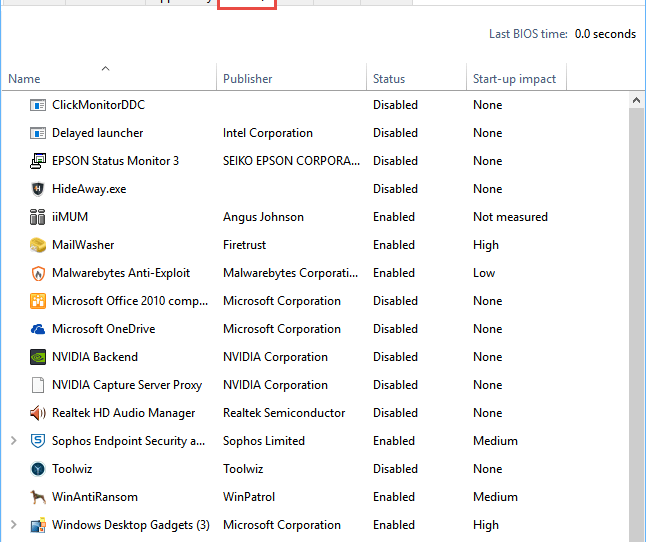Click the ClickMonitorDDC app icon
The height and width of the screenshot is (542, 646).
pos(38,105)
